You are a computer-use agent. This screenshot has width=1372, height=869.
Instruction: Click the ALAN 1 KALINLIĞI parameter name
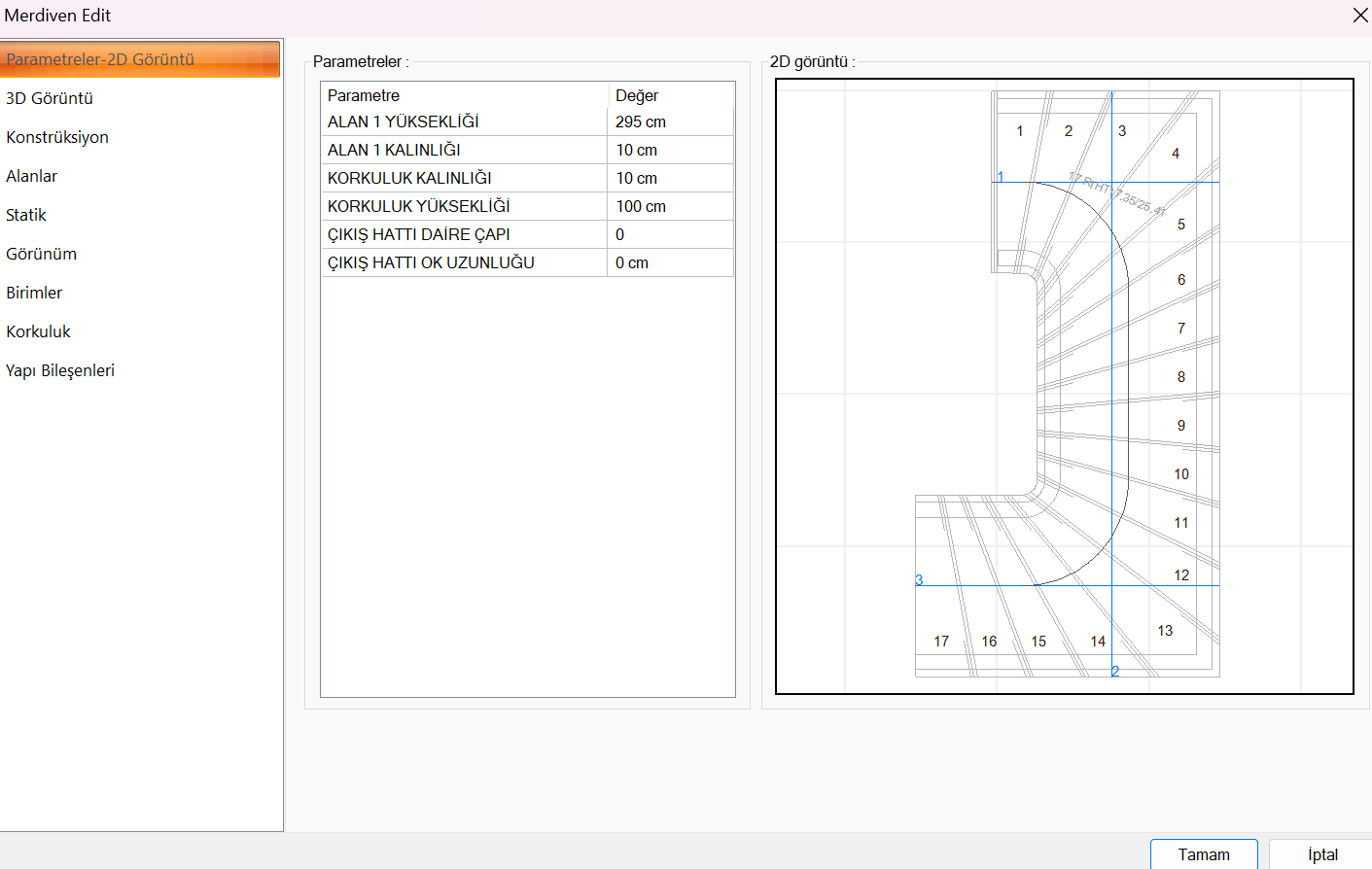394,150
